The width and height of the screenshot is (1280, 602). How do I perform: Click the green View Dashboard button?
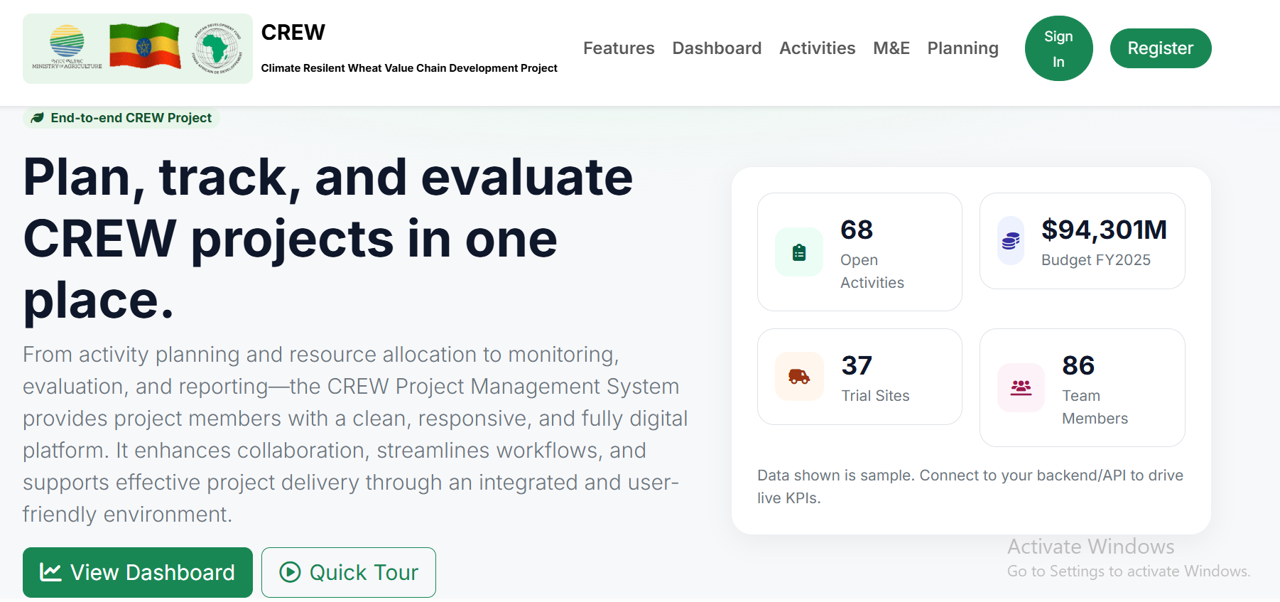138,572
